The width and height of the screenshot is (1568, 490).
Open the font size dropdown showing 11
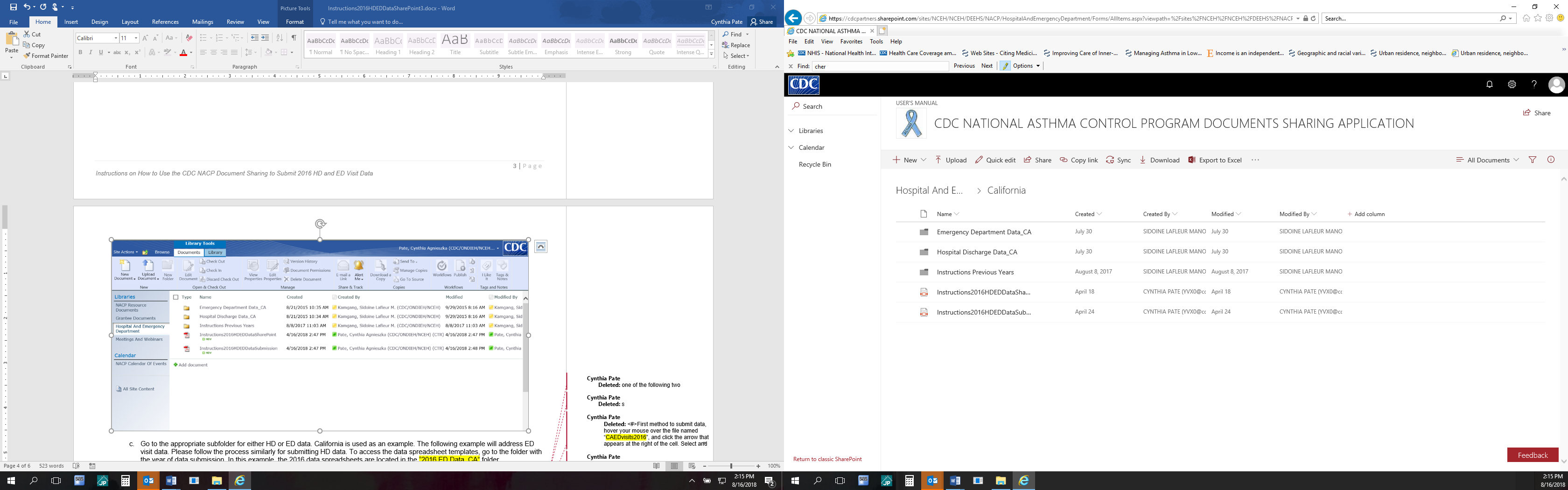click(x=136, y=38)
